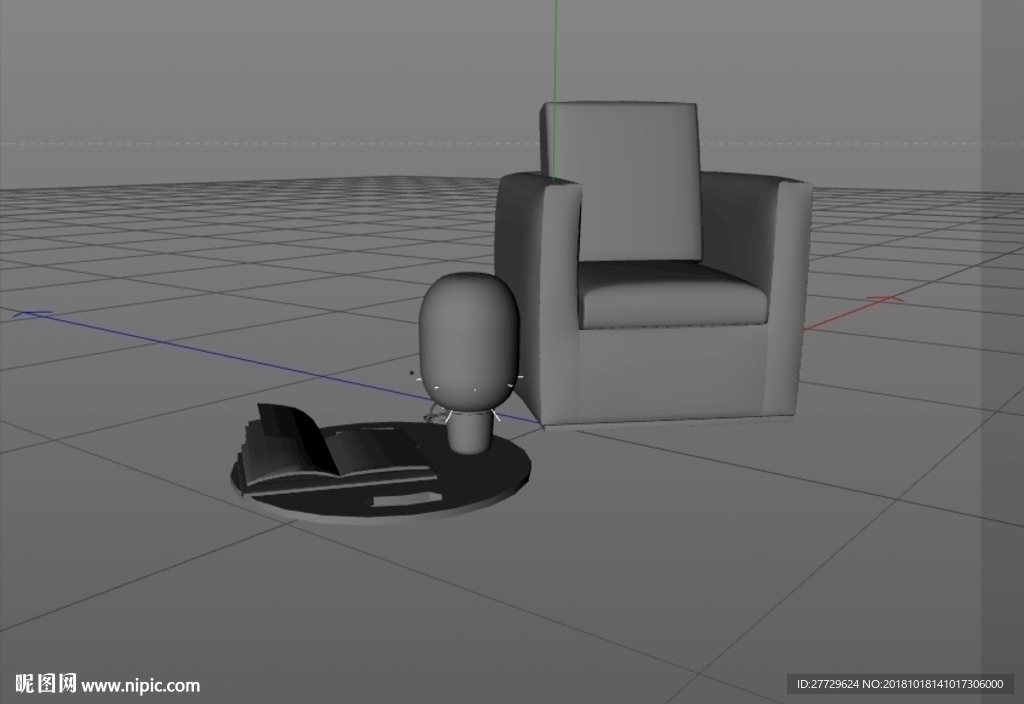
Task: Select the character's rounded head object
Action: (x=469, y=341)
